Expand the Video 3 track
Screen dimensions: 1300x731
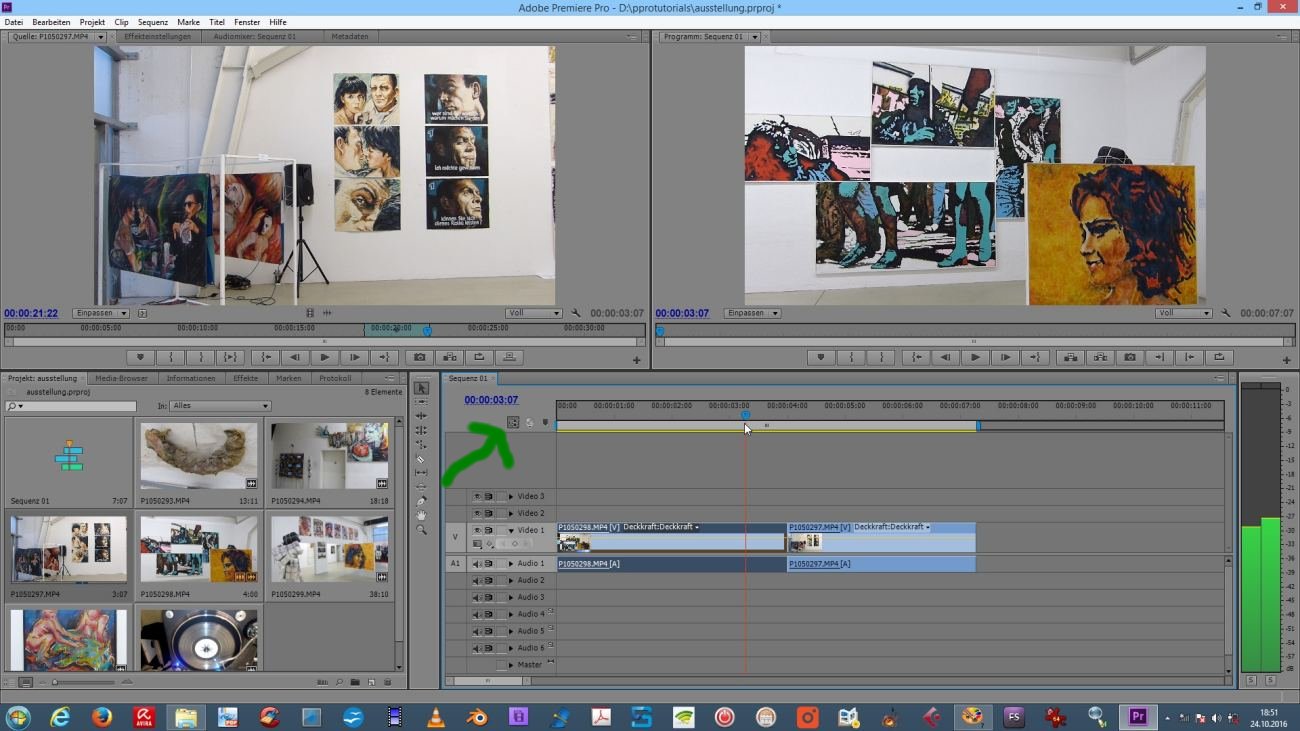pos(511,496)
